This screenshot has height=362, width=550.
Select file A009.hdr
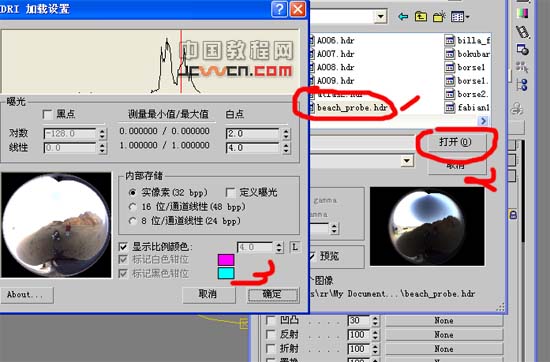click(x=335, y=81)
